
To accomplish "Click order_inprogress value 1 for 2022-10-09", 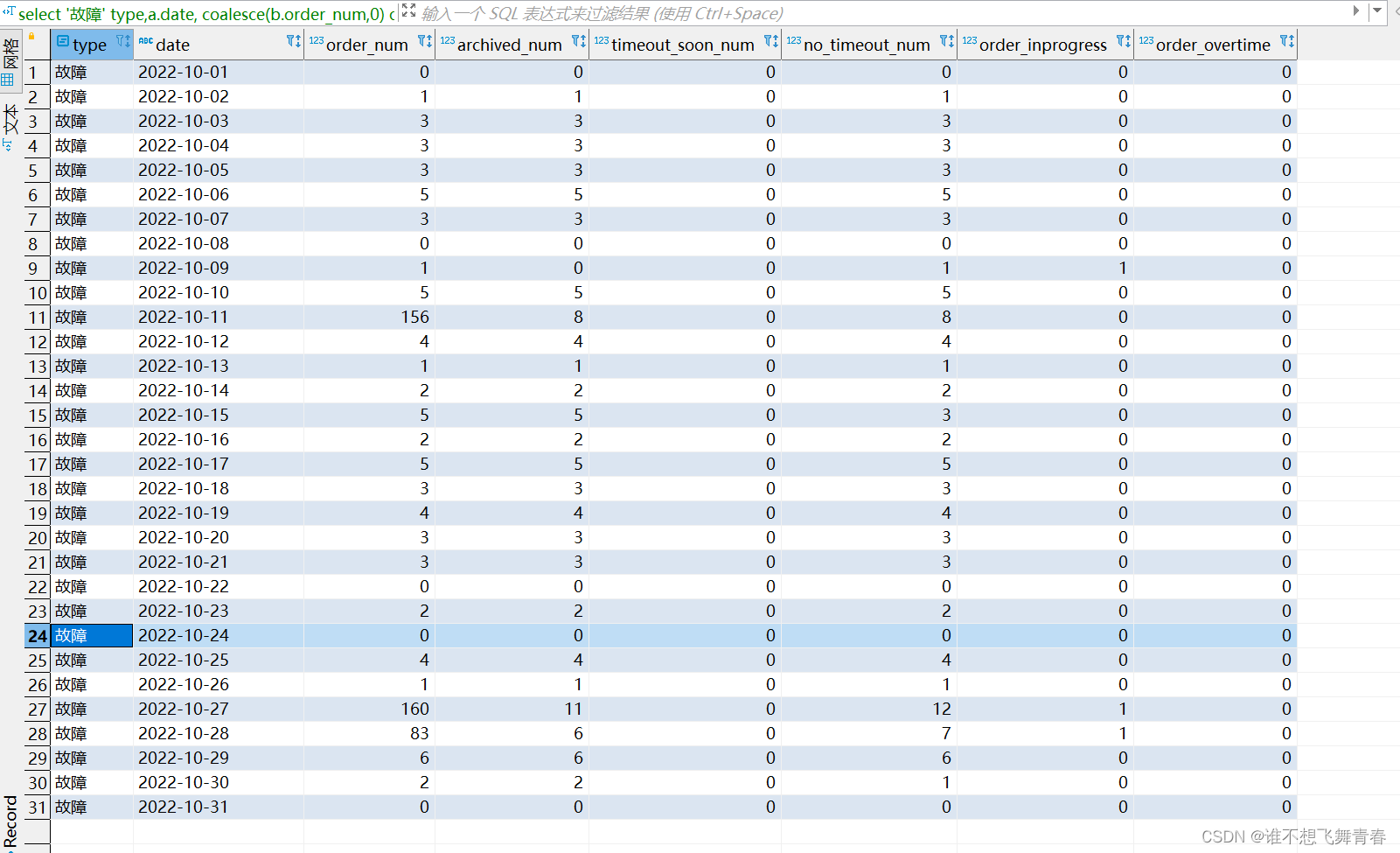I will point(1045,268).
